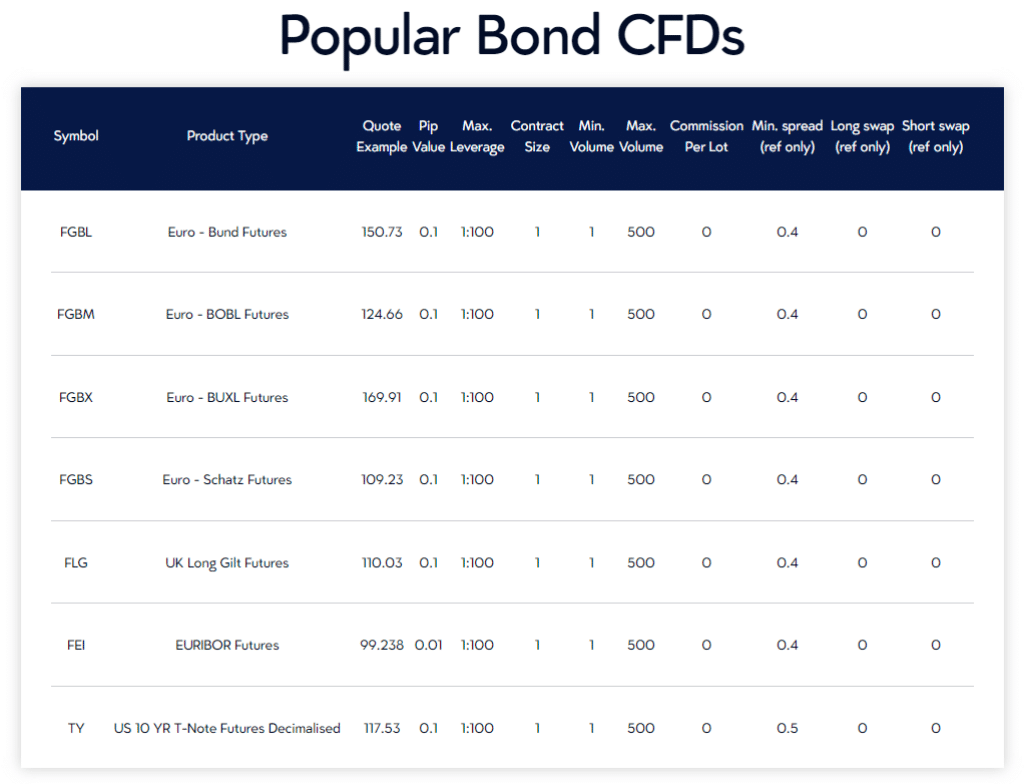Screen dimensions: 1024x784
Task: Click the 150.73 quote example value
Action: point(382,232)
